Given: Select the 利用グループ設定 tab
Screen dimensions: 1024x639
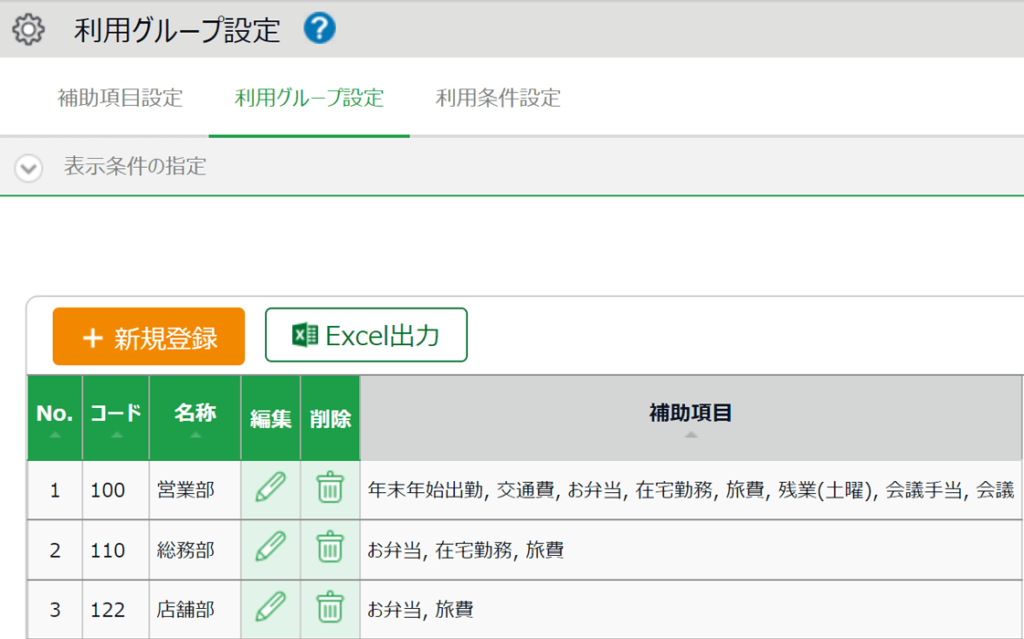Looking at the screenshot, I should (309, 98).
